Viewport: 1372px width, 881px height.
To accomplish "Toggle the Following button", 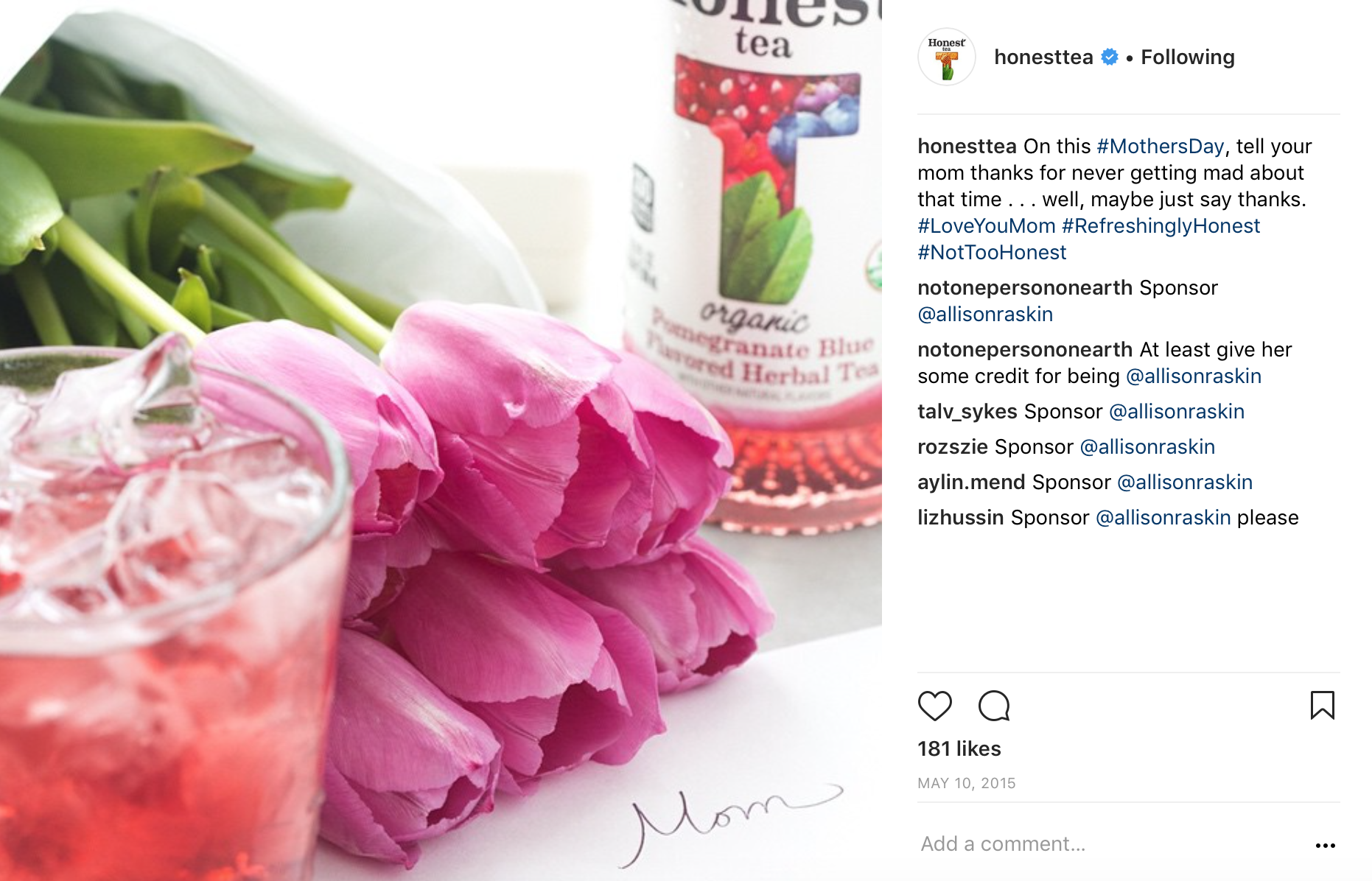I will 1188,57.
